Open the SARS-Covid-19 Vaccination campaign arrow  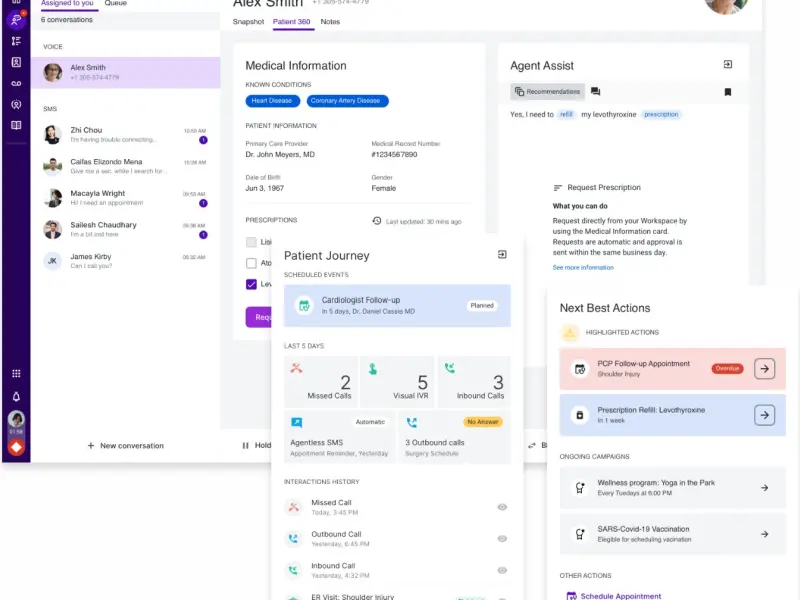[764, 534]
